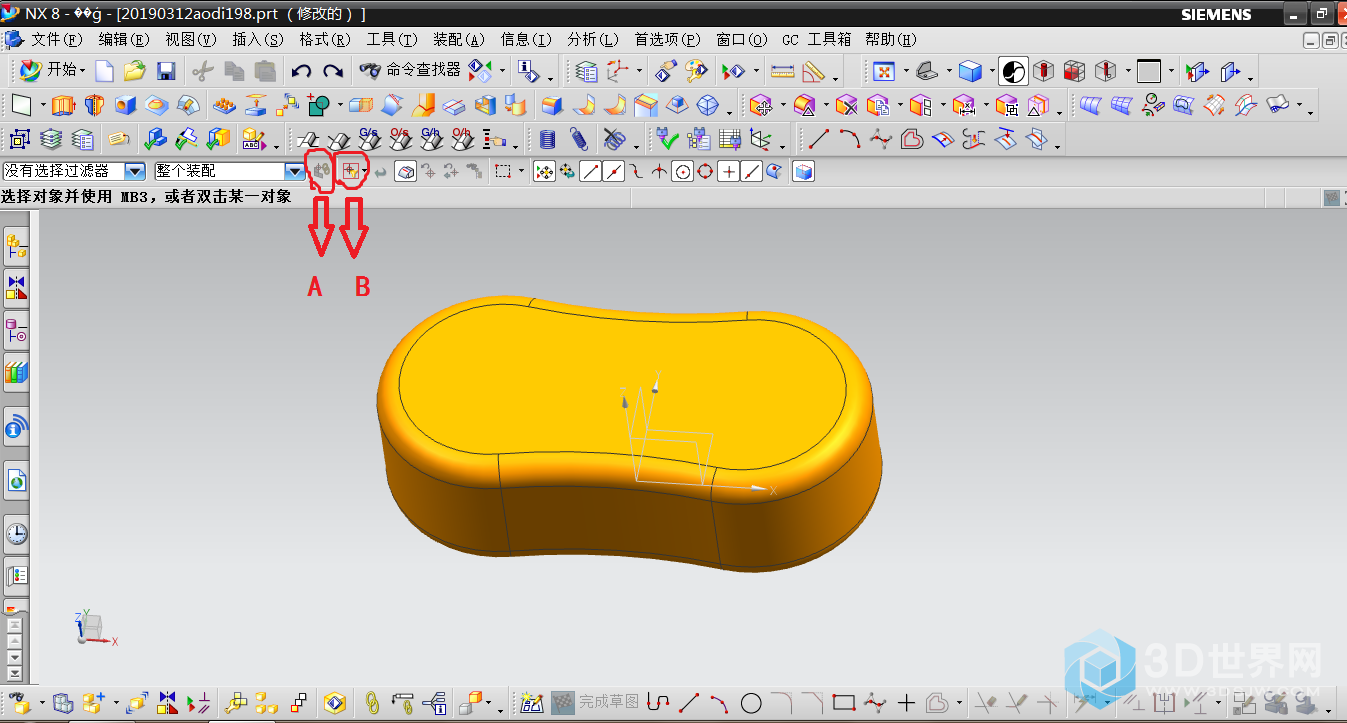Open the 装配(A) menu
Image resolution: width=1347 pixels, height=723 pixels.
(x=459, y=39)
